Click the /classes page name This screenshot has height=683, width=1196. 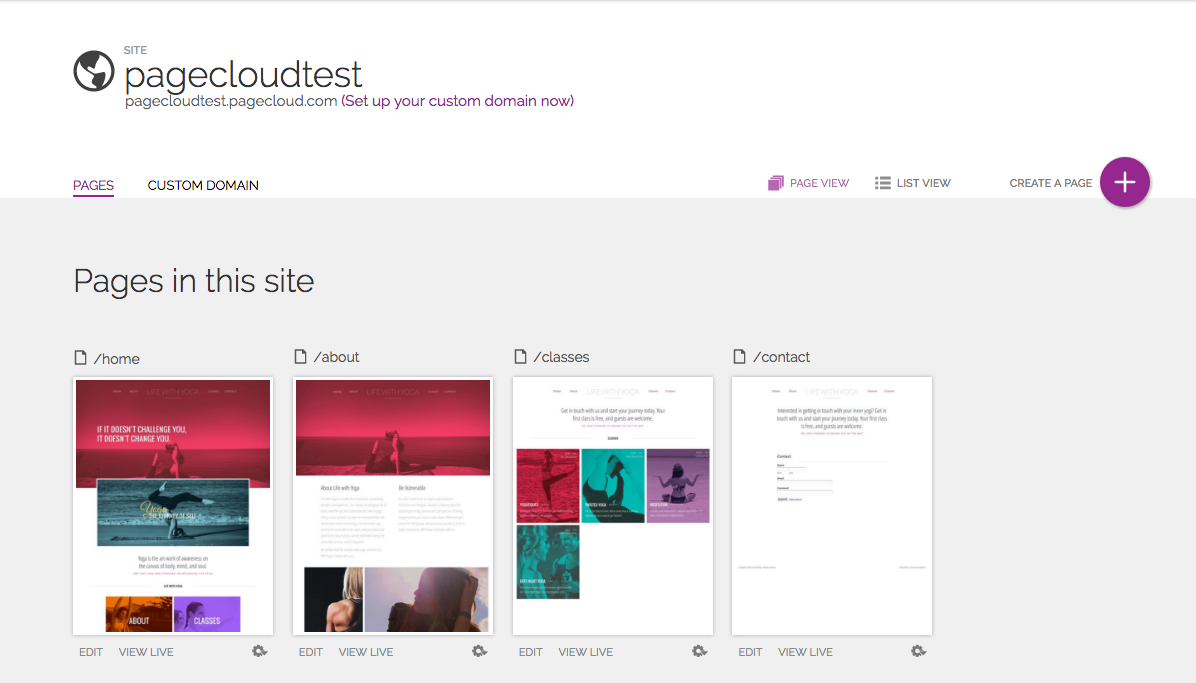pyautogui.click(x=561, y=357)
